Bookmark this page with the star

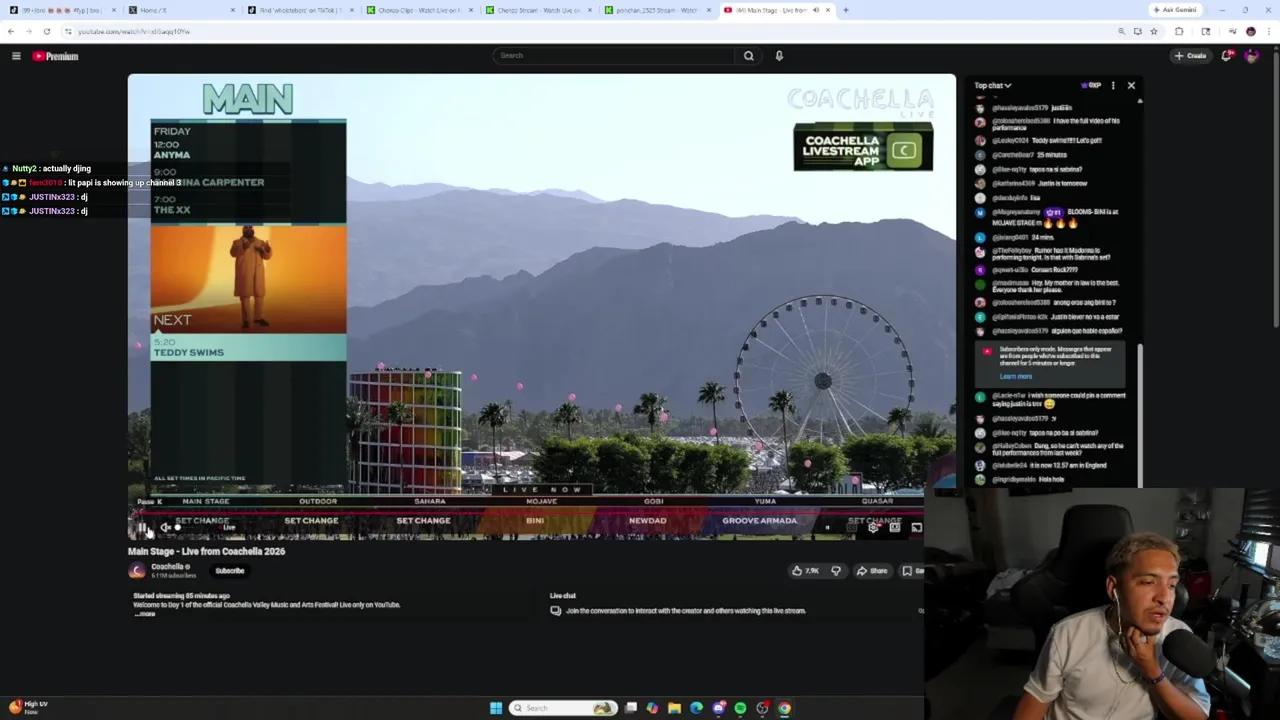(1153, 31)
